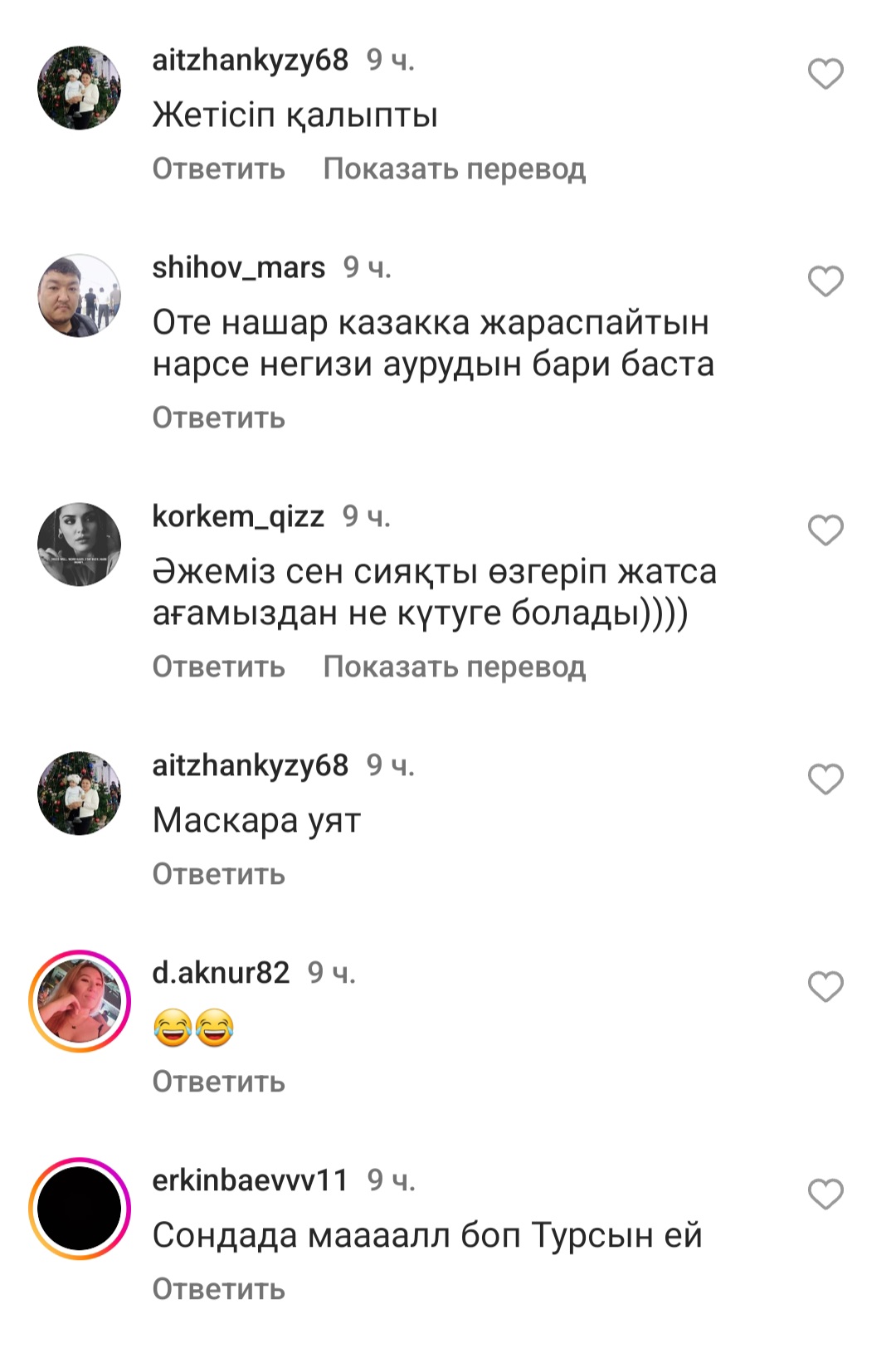The image size is (896, 1363).
Task: Tap the heart on erkinbaevvv11's comment
Action: (825, 1194)
